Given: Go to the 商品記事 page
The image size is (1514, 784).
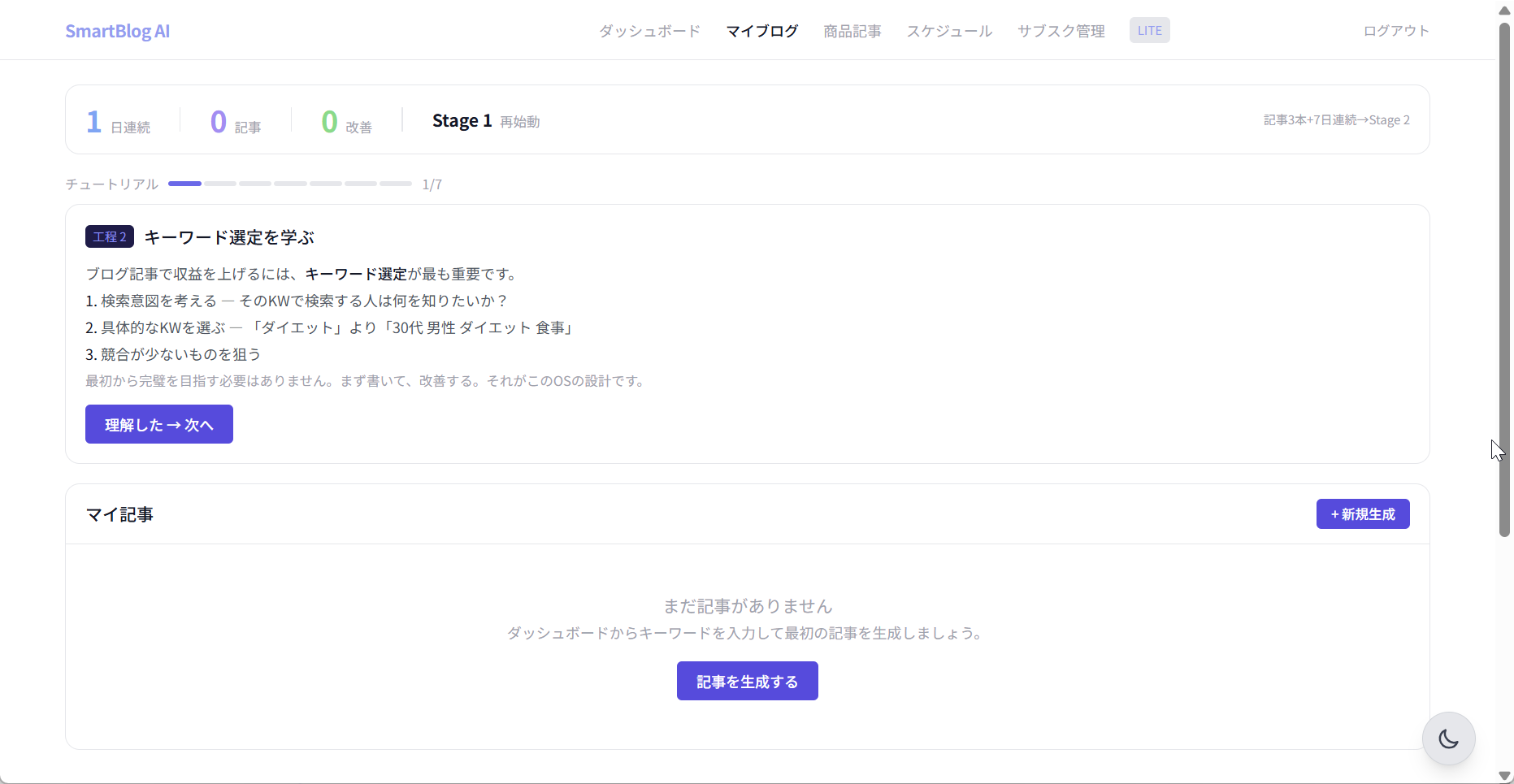Looking at the screenshot, I should pyautogui.click(x=852, y=31).
